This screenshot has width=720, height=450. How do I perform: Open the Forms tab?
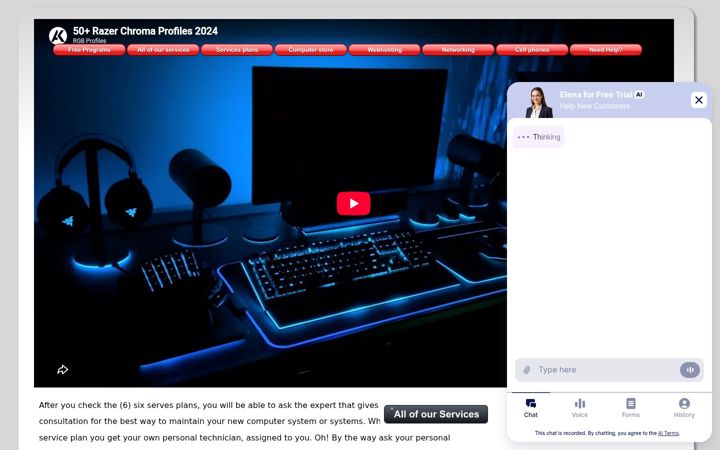(631, 408)
